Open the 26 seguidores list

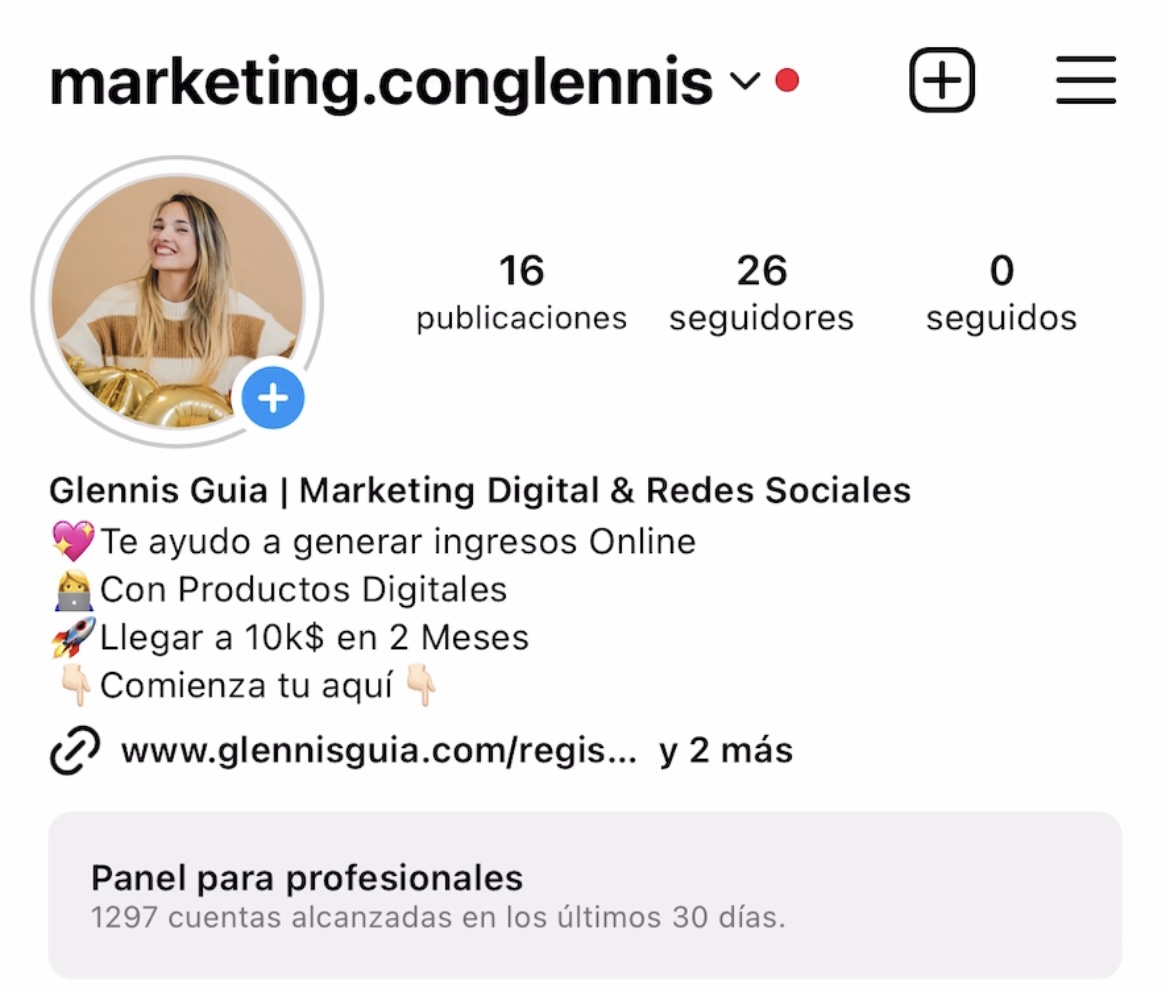click(x=761, y=292)
